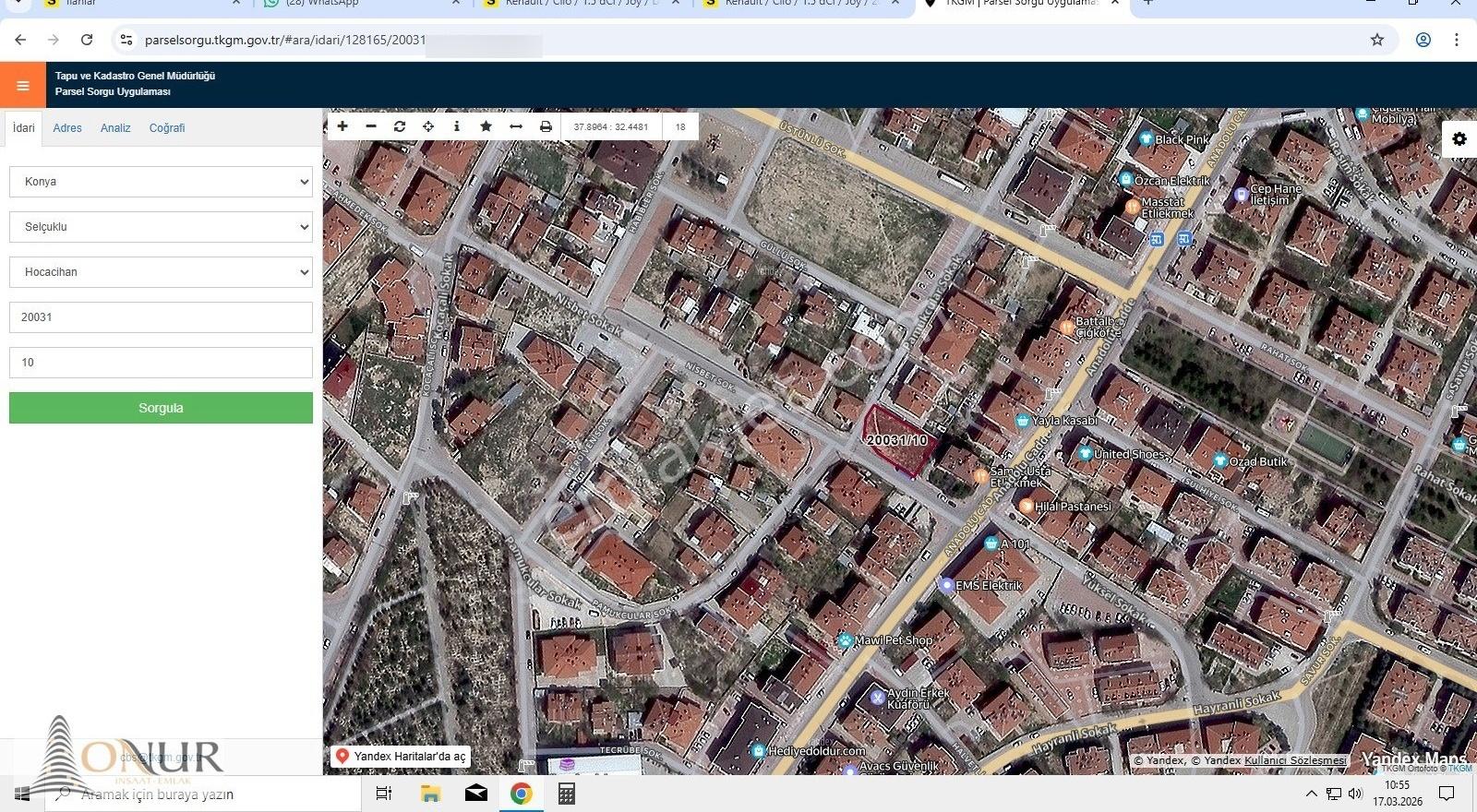Activate the locate crosshair tool

pos(428,126)
